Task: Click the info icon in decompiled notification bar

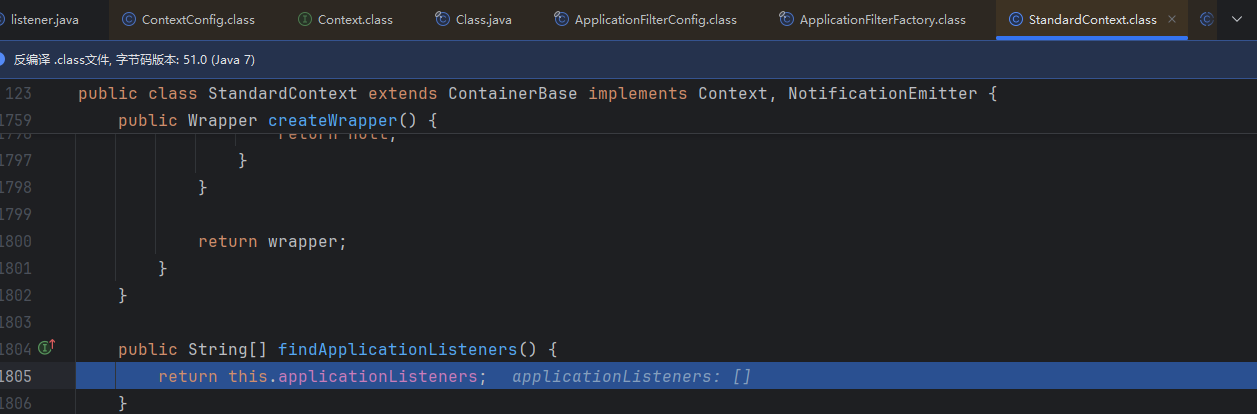Action: pyautogui.click(x=4, y=59)
